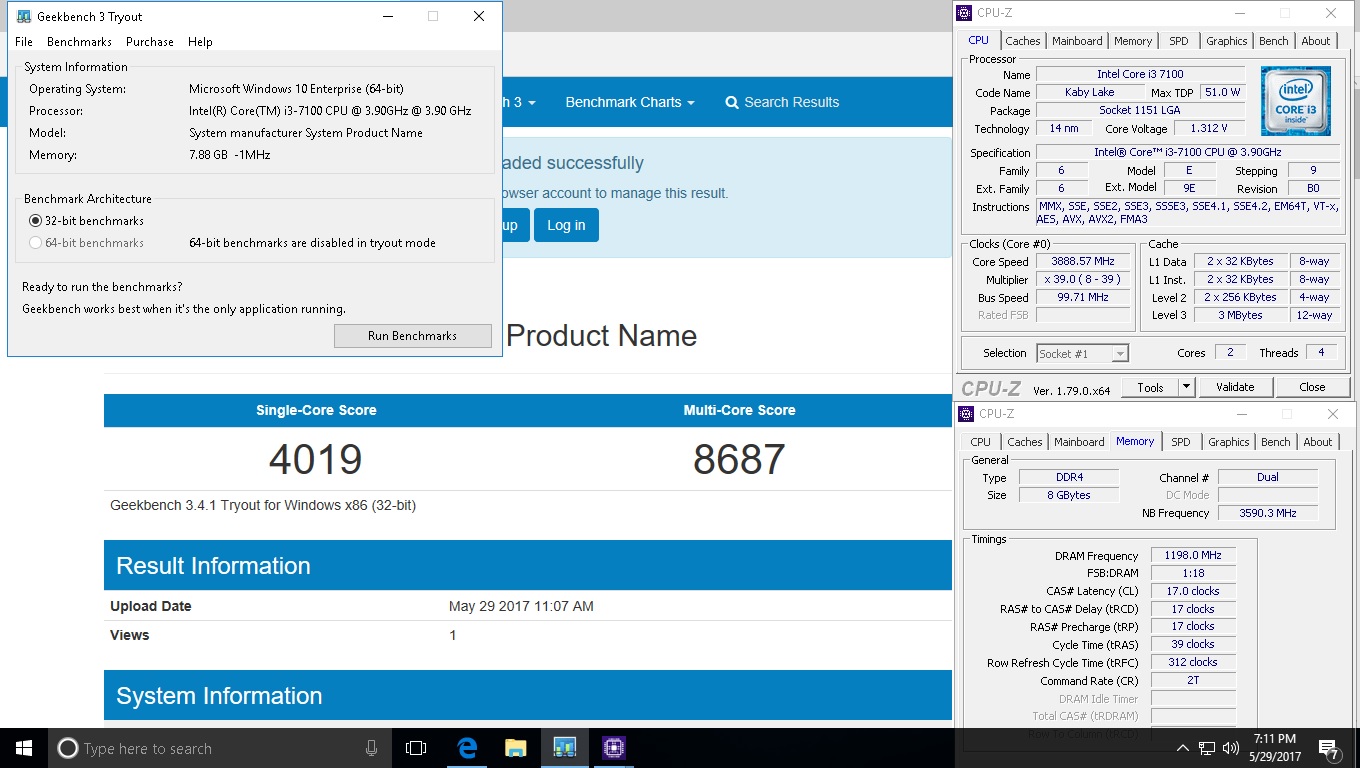
Task: Switch to Graphics tab in top CPU-Z
Action: 1226,41
